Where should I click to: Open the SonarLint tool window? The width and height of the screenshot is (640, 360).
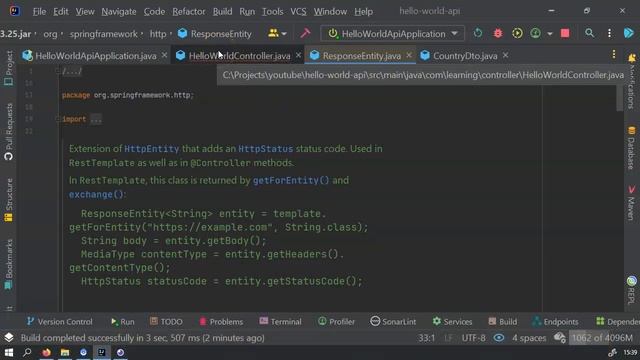[x=393, y=322]
